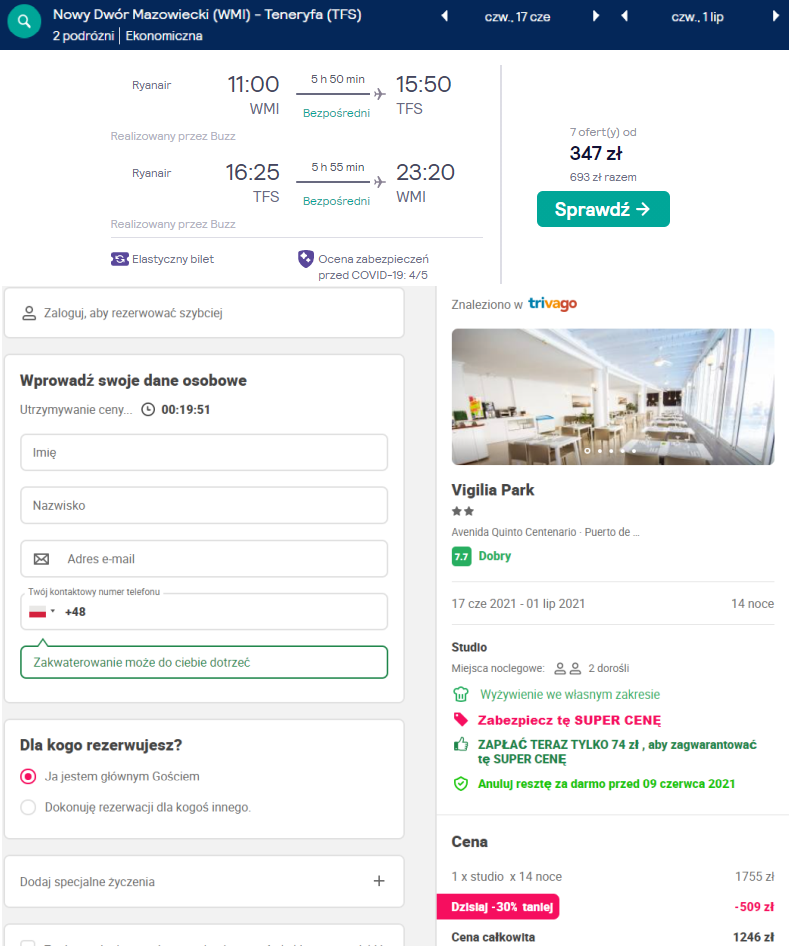Expand Dodaj specjalne życzenia with plus
The width and height of the screenshot is (789, 946).
(x=379, y=881)
